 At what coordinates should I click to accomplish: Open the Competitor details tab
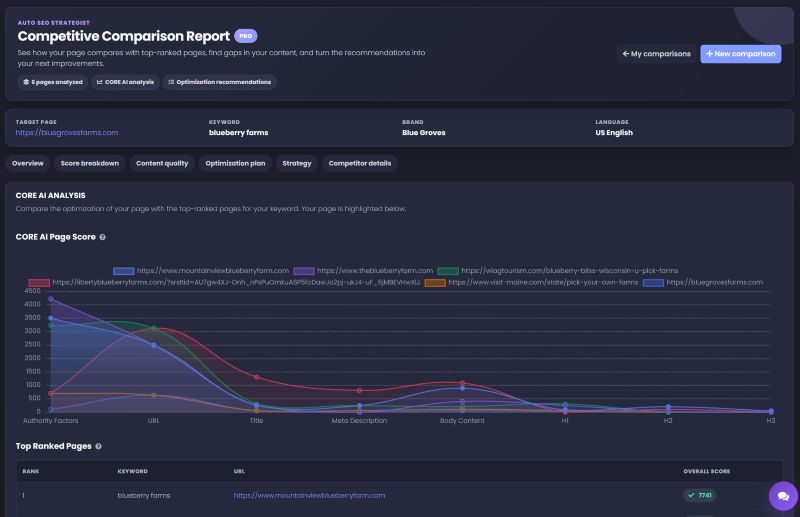pos(360,163)
